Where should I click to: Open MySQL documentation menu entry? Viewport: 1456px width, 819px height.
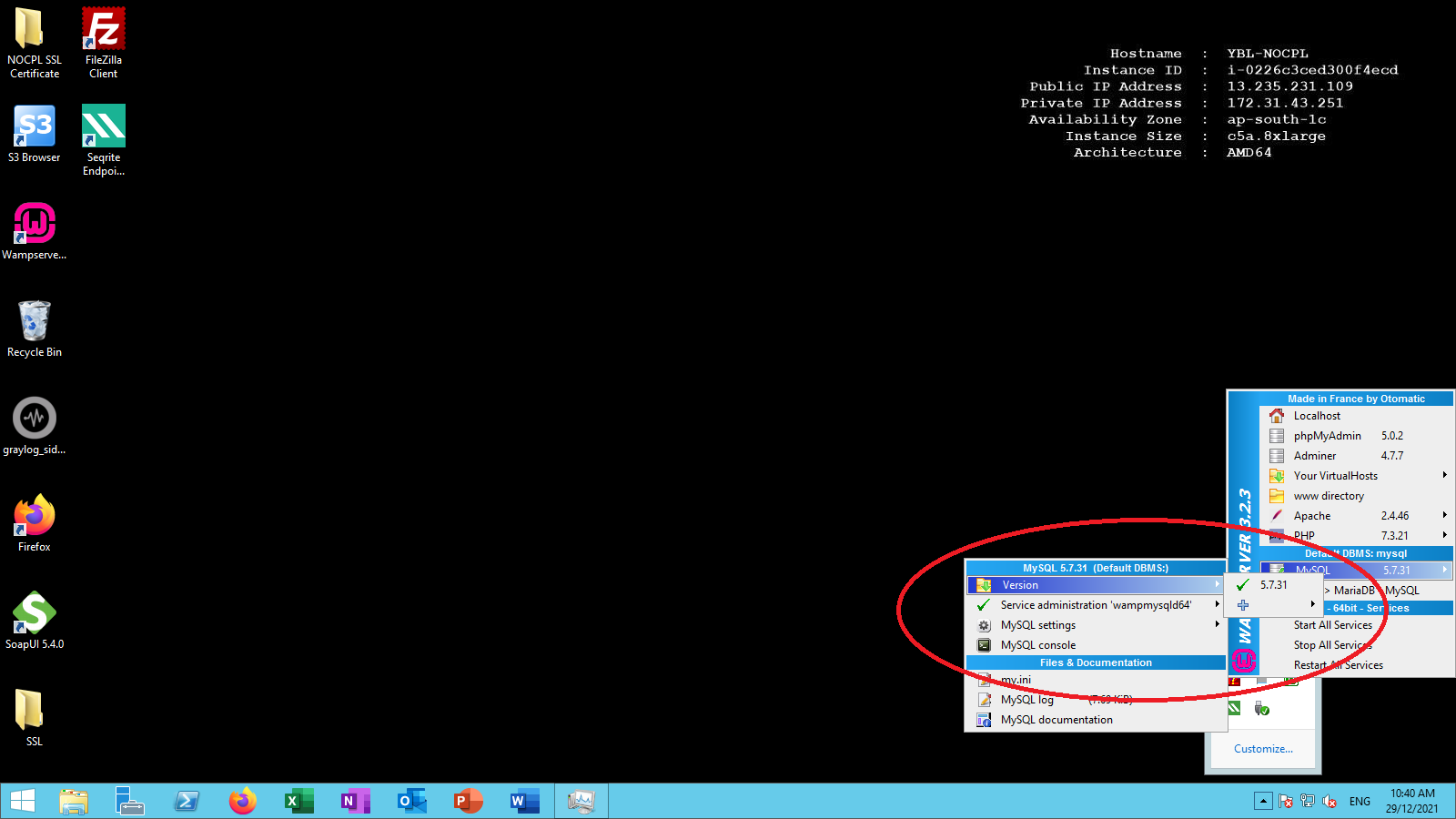[1097, 720]
